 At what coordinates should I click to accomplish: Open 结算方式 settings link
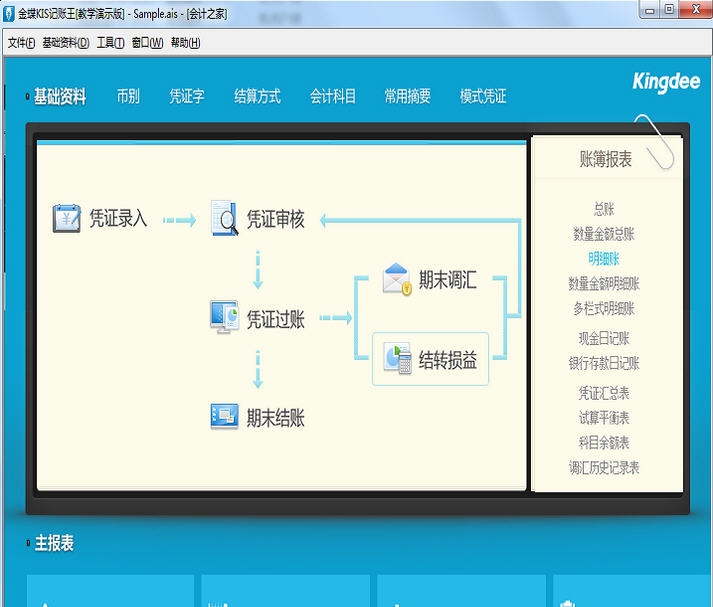click(x=257, y=96)
